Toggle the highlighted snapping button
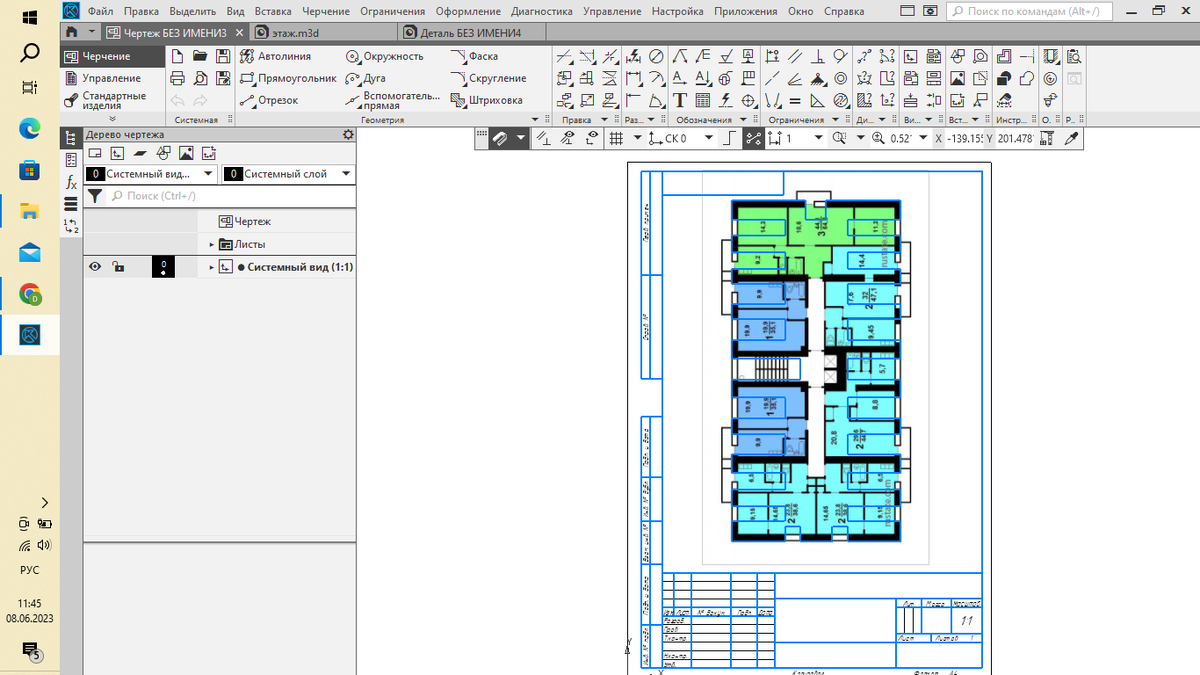1200x675 pixels. click(502, 139)
